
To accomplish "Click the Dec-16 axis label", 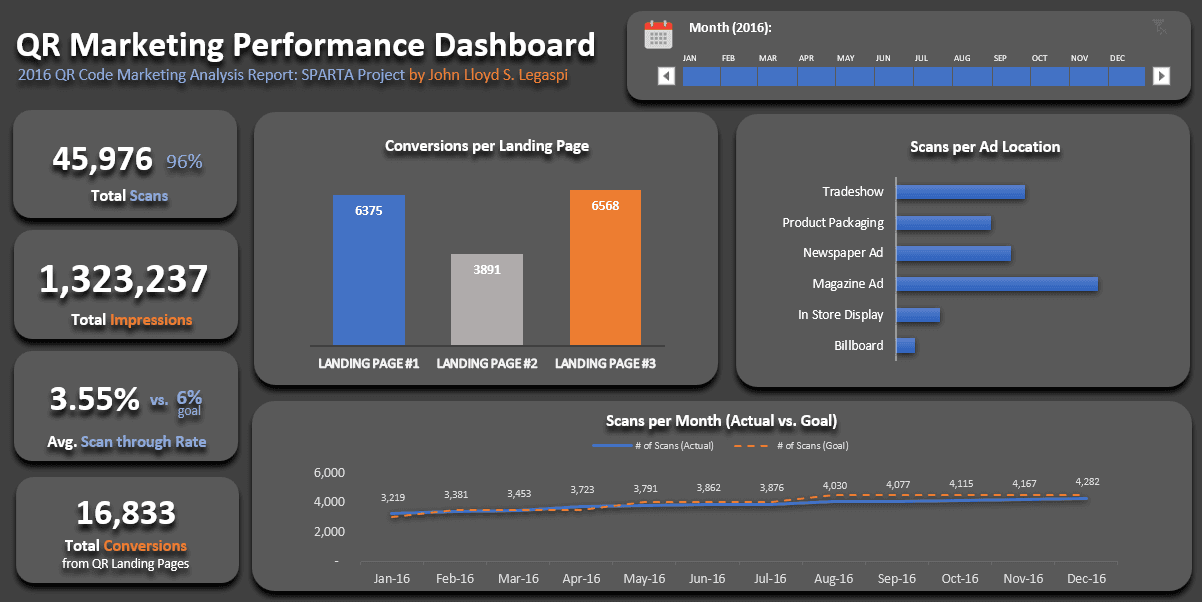I will click(1086, 579).
